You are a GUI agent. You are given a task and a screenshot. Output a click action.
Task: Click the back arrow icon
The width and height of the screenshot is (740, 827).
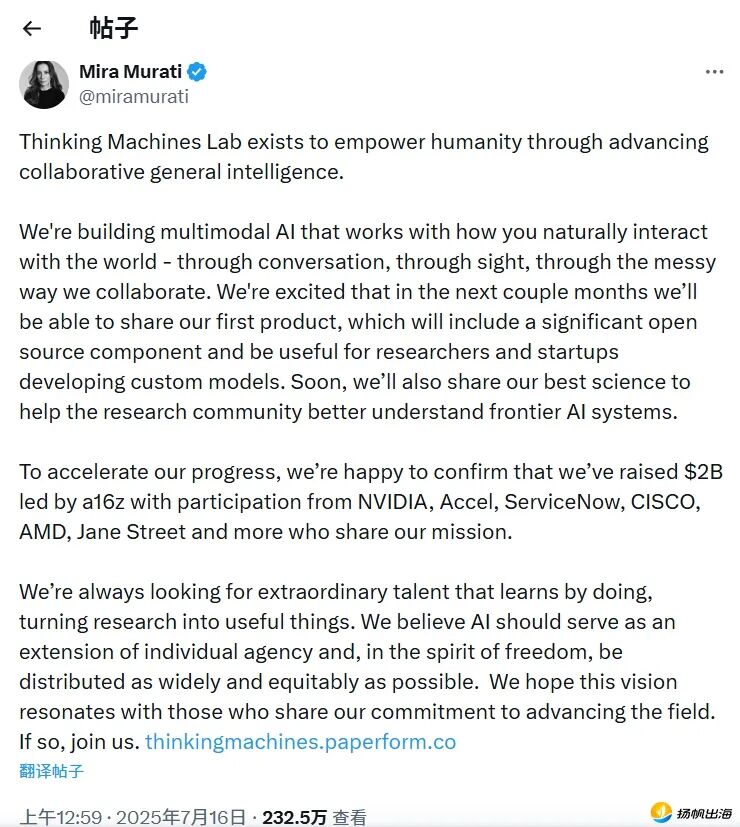[x=31, y=28]
